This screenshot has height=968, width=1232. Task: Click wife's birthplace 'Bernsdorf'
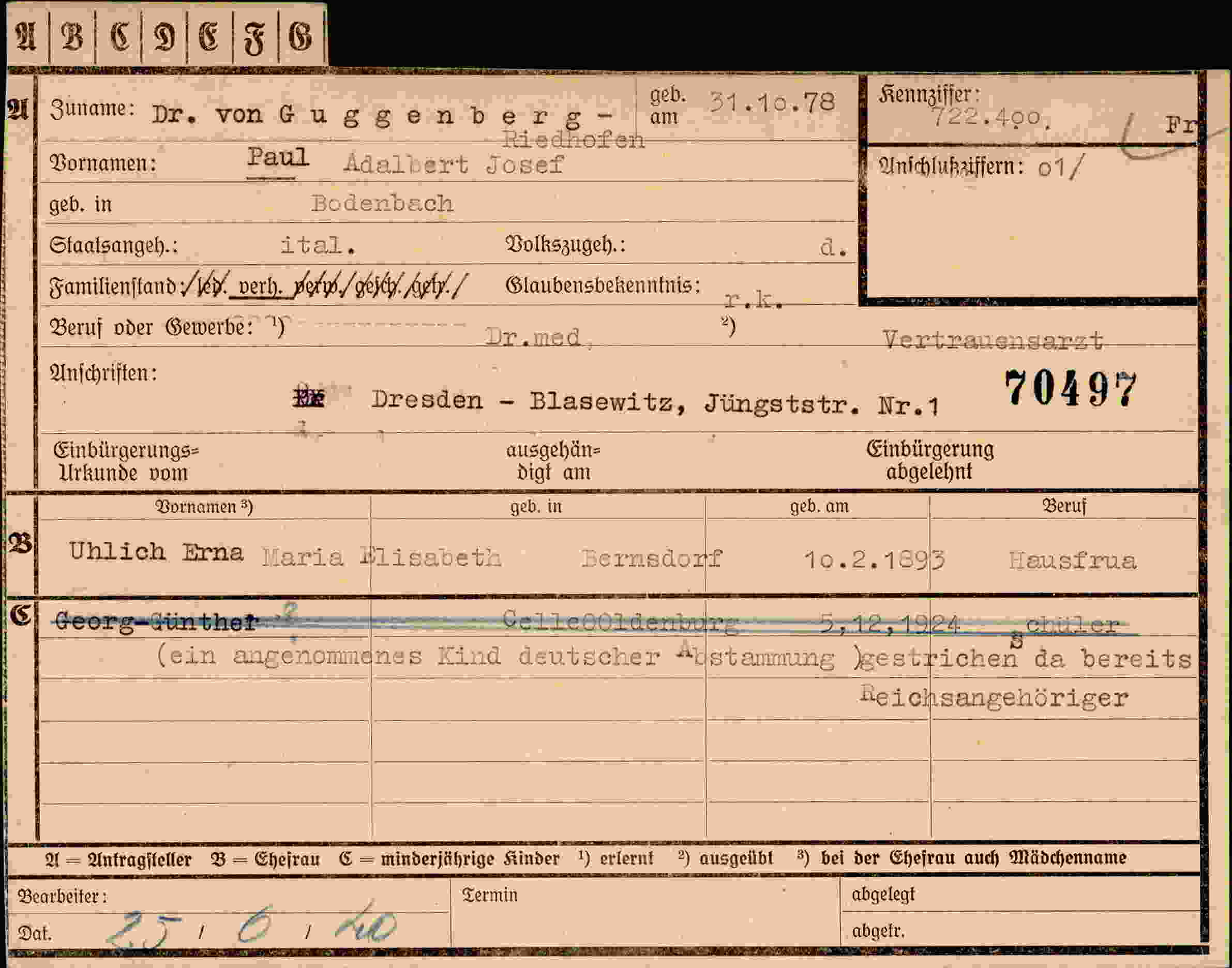pyautogui.click(x=652, y=559)
